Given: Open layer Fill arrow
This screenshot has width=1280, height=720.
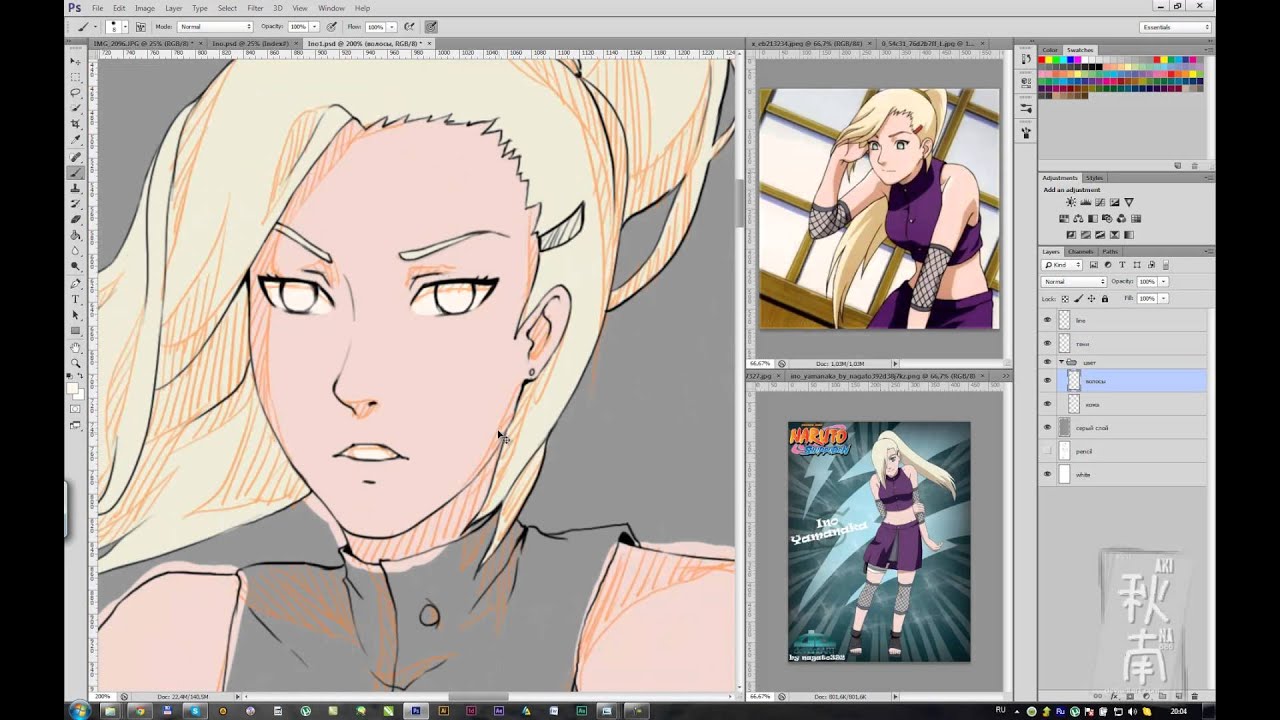Looking at the screenshot, I should point(1163,298).
